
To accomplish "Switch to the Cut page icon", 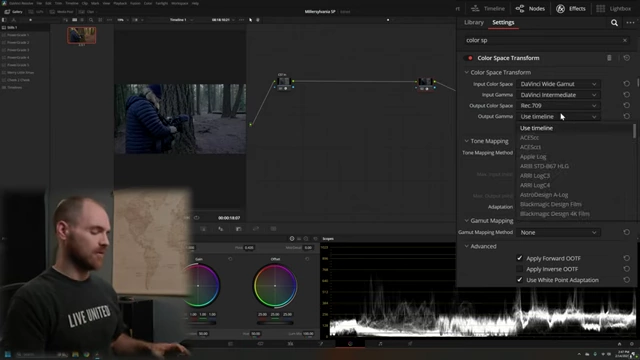I will [260, 344].
